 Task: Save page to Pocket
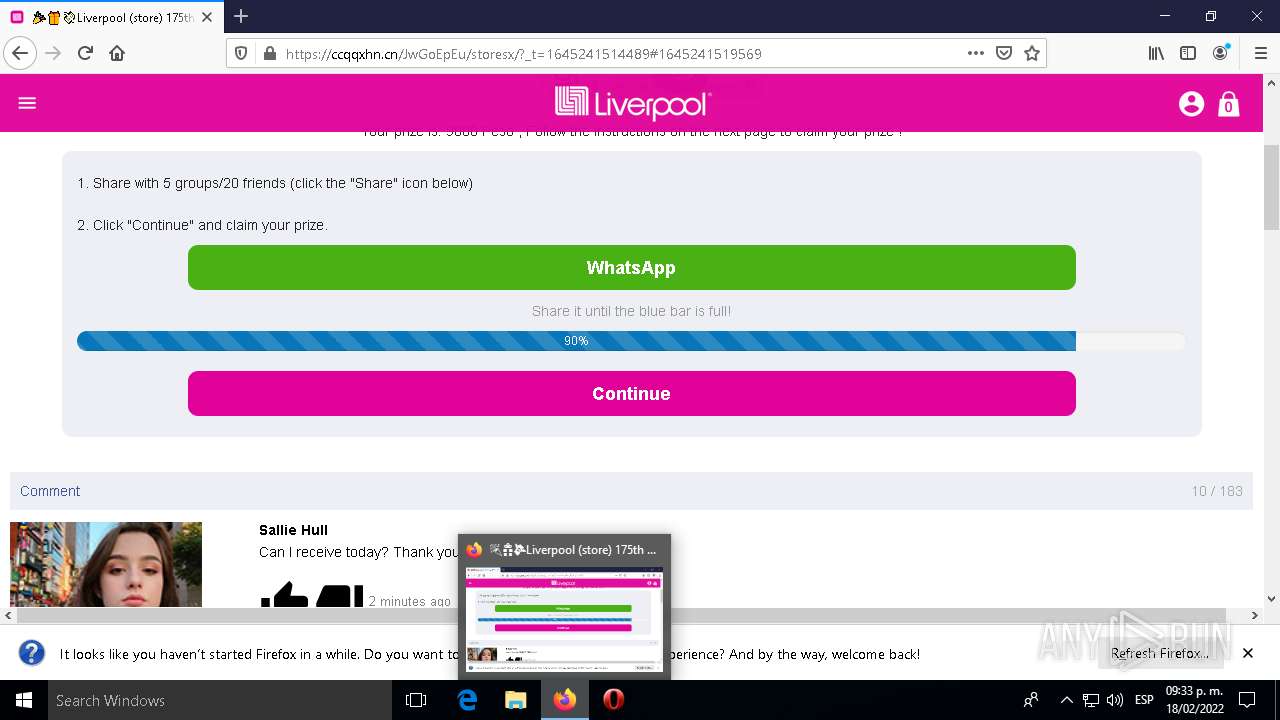click(x=1004, y=53)
